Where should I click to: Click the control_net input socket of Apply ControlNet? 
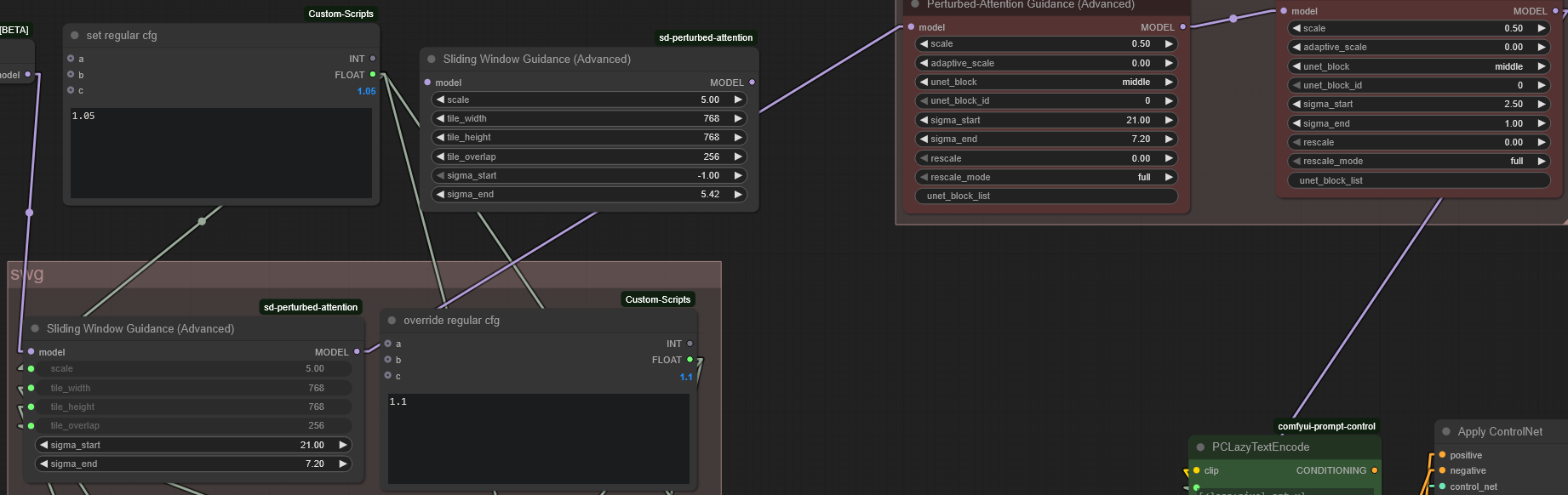tap(1442, 486)
